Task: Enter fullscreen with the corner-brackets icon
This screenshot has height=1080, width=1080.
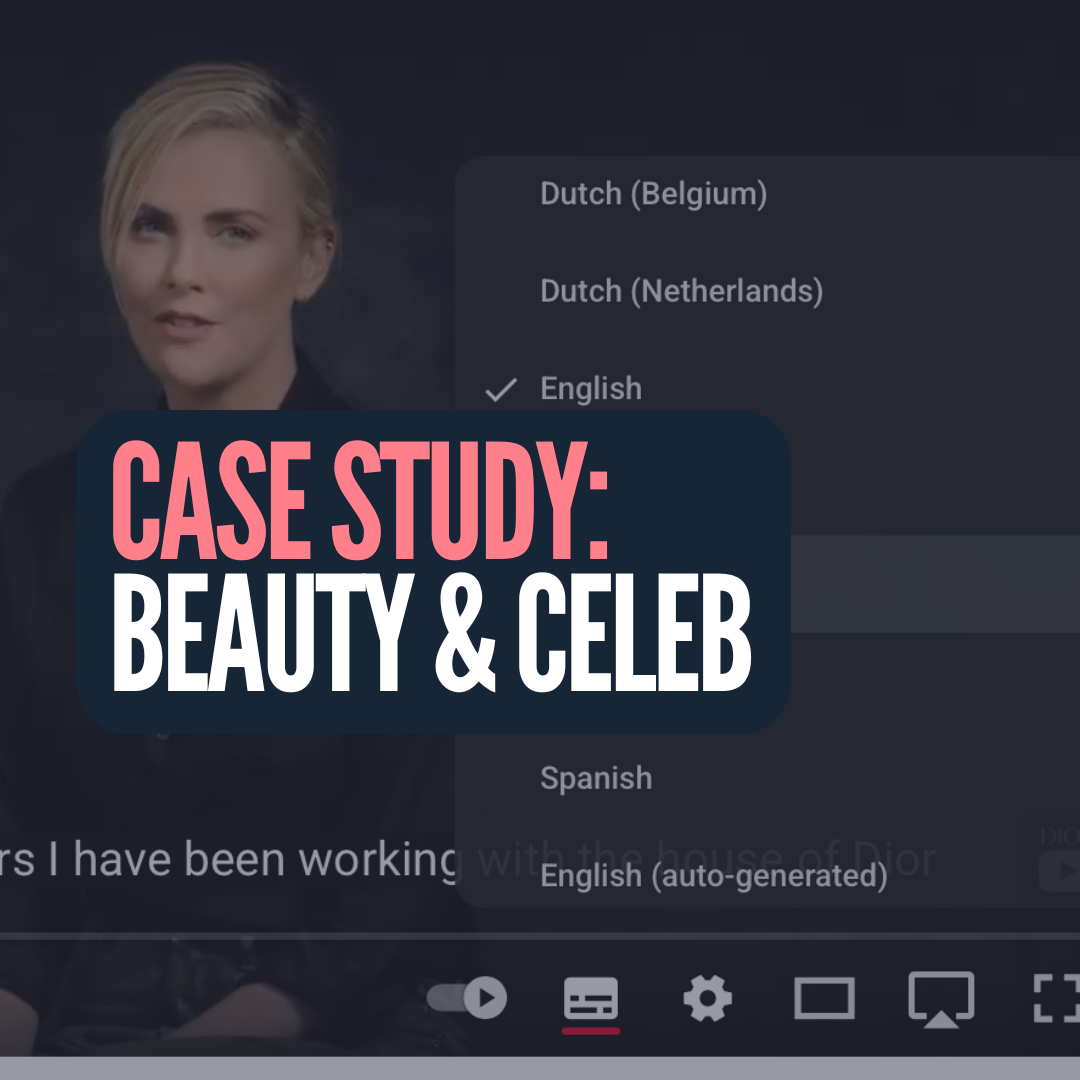Action: pos(1057,997)
